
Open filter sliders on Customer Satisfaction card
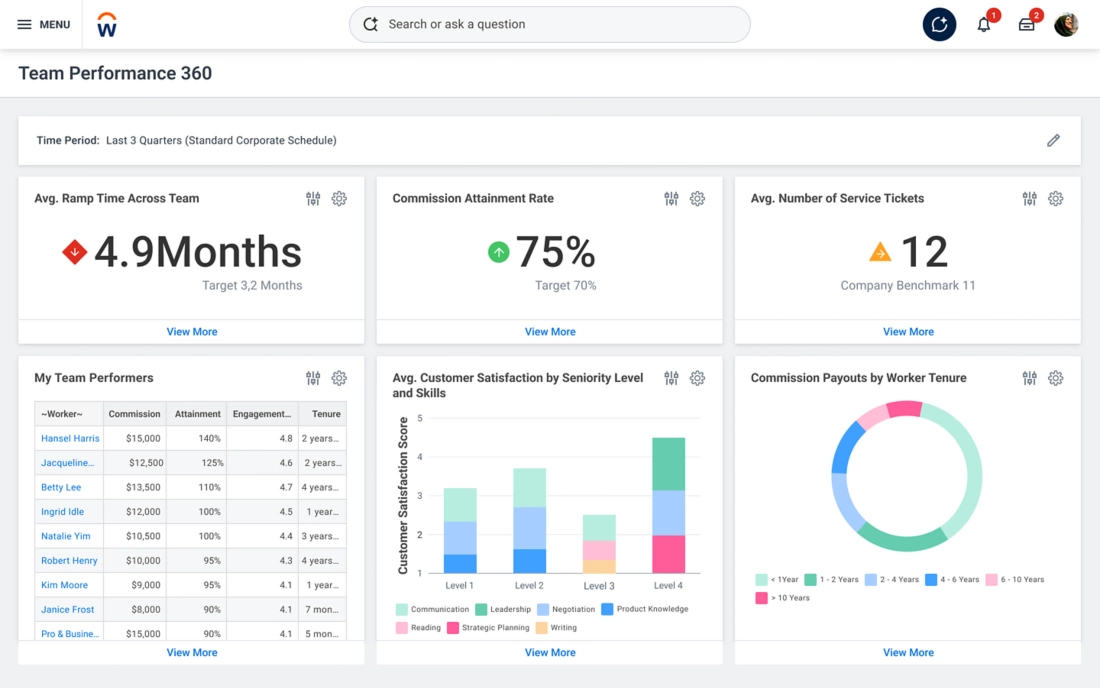671,378
